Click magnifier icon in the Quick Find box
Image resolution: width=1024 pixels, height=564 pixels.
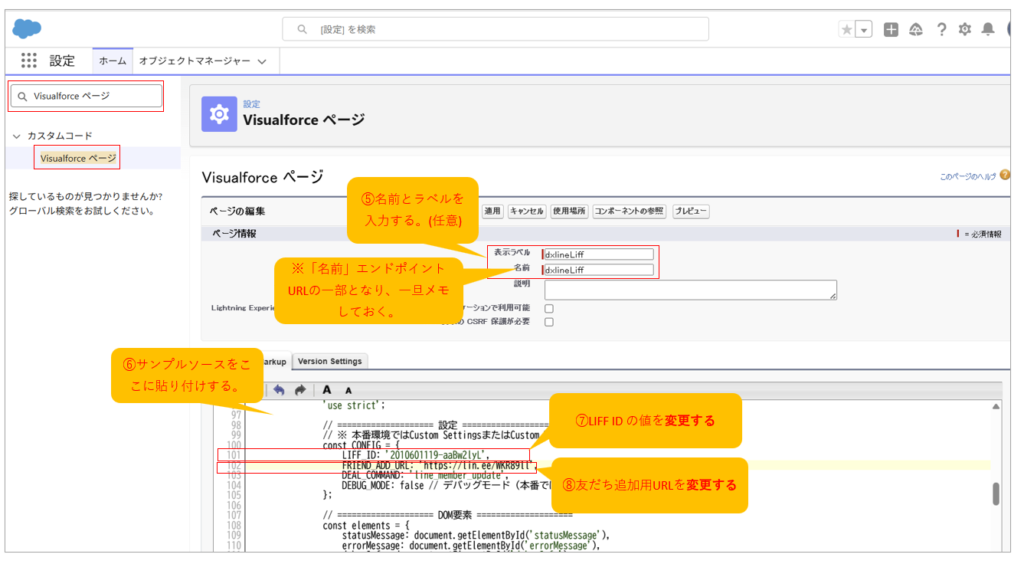(22, 96)
